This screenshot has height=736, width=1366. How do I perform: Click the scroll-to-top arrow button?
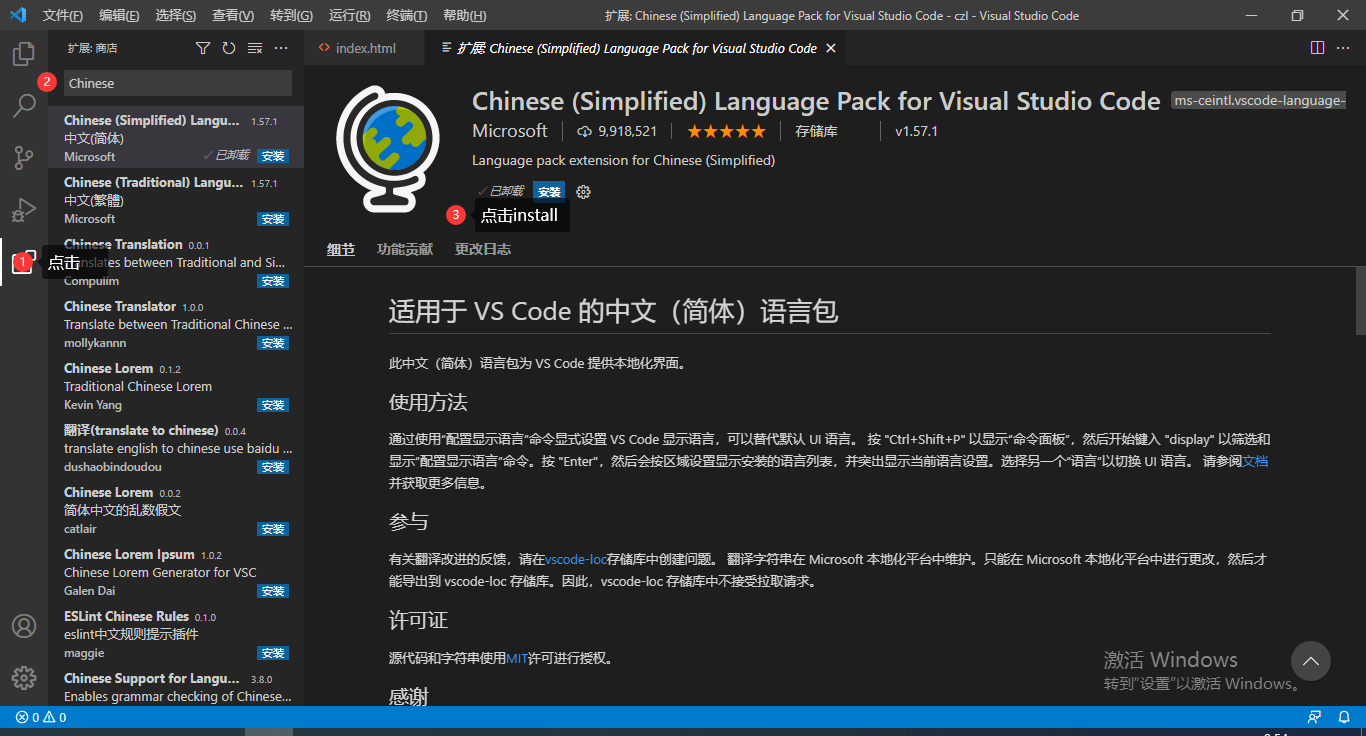(x=1310, y=661)
